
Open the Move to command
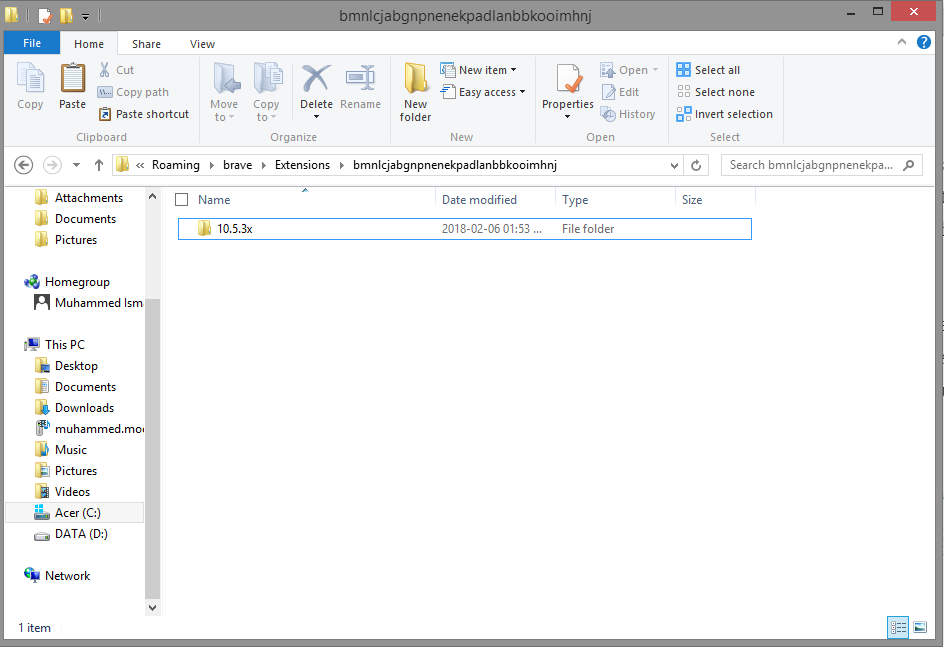pos(224,91)
